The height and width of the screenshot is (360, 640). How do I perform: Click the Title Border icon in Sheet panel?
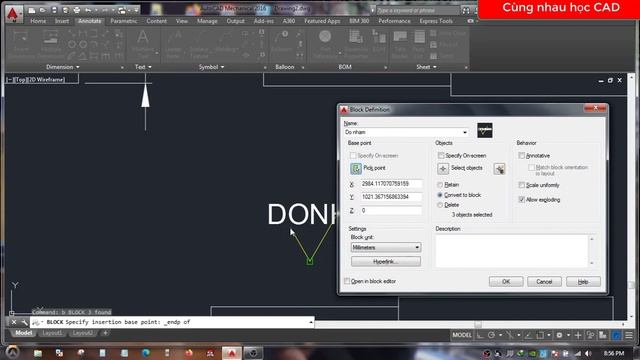(x=400, y=37)
